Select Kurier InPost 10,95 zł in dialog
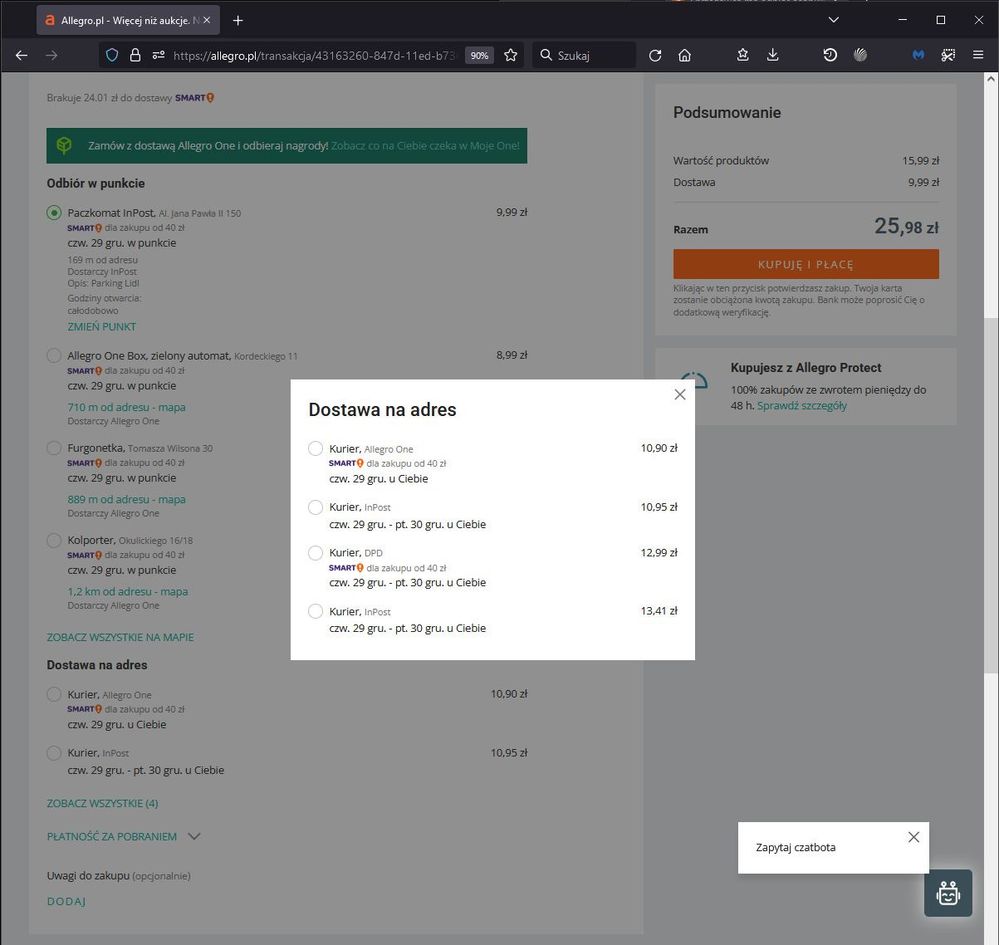Screen dimensions: 999x945 [315, 507]
